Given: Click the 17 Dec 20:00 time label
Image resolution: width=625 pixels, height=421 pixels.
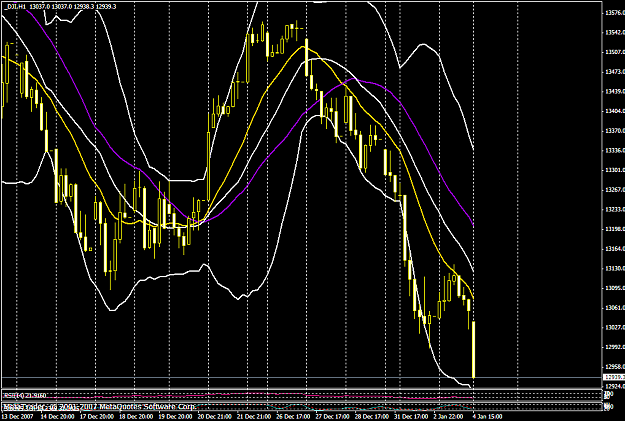Looking at the screenshot, I should (96, 417).
